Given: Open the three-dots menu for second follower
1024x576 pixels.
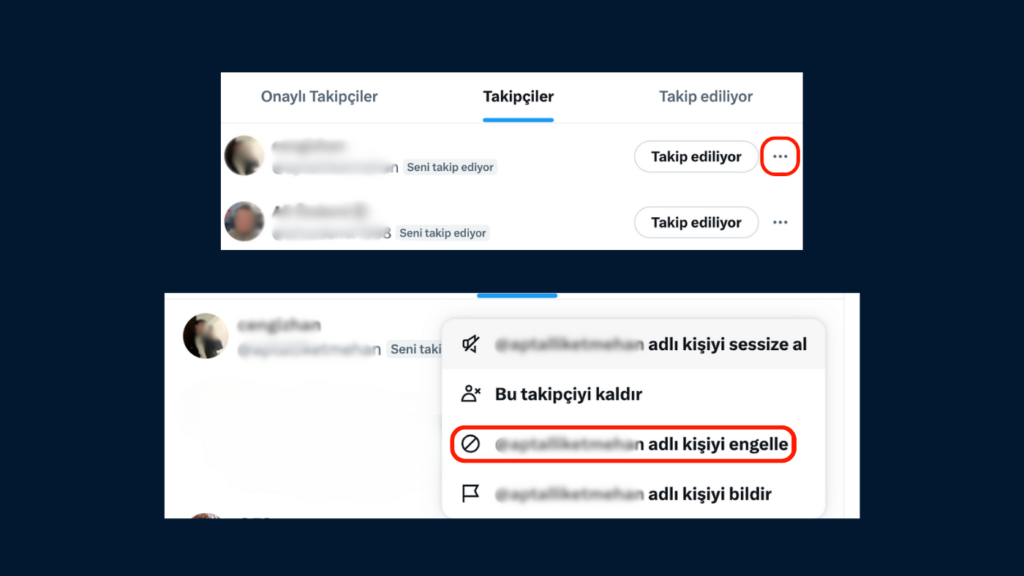Looking at the screenshot, I should (x=780, y=223).
